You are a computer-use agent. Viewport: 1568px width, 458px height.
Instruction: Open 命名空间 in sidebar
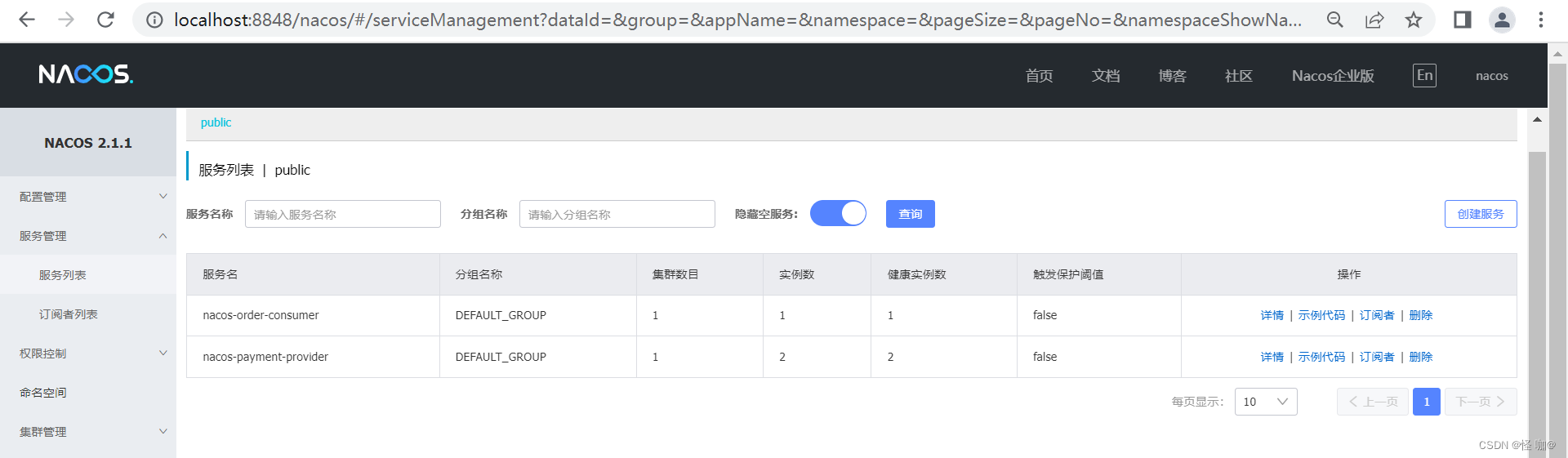pos(43,393)
